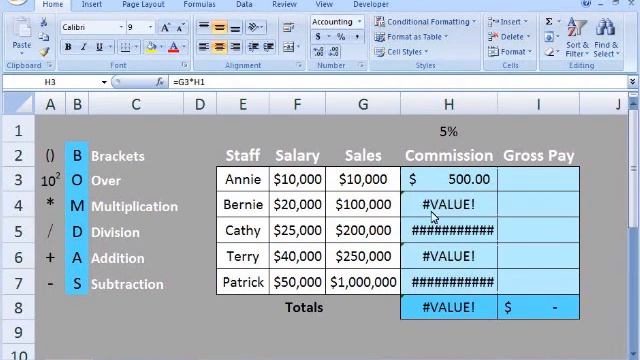Open the font size dropdown
Image resolution: width=640 pixels, height=360 pixels.
[x=150, y=27]
